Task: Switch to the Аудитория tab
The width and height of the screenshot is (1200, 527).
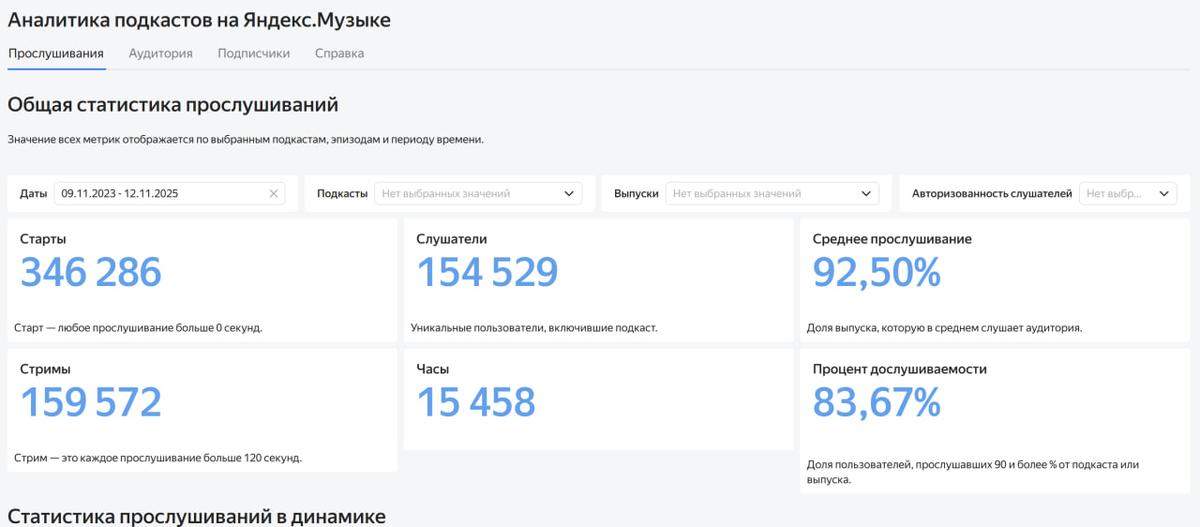Action: [x=161, y=53]
